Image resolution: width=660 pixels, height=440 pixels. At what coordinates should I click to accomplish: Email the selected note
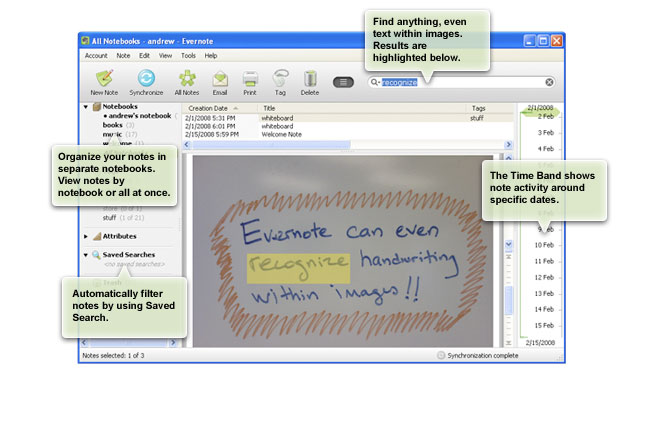coord(220,78)
